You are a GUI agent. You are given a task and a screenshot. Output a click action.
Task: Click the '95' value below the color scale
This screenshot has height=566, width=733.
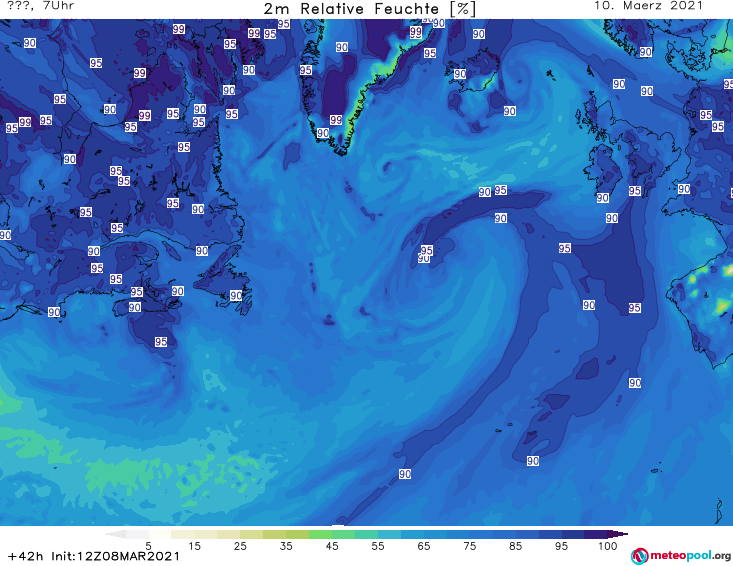point(561,546)
